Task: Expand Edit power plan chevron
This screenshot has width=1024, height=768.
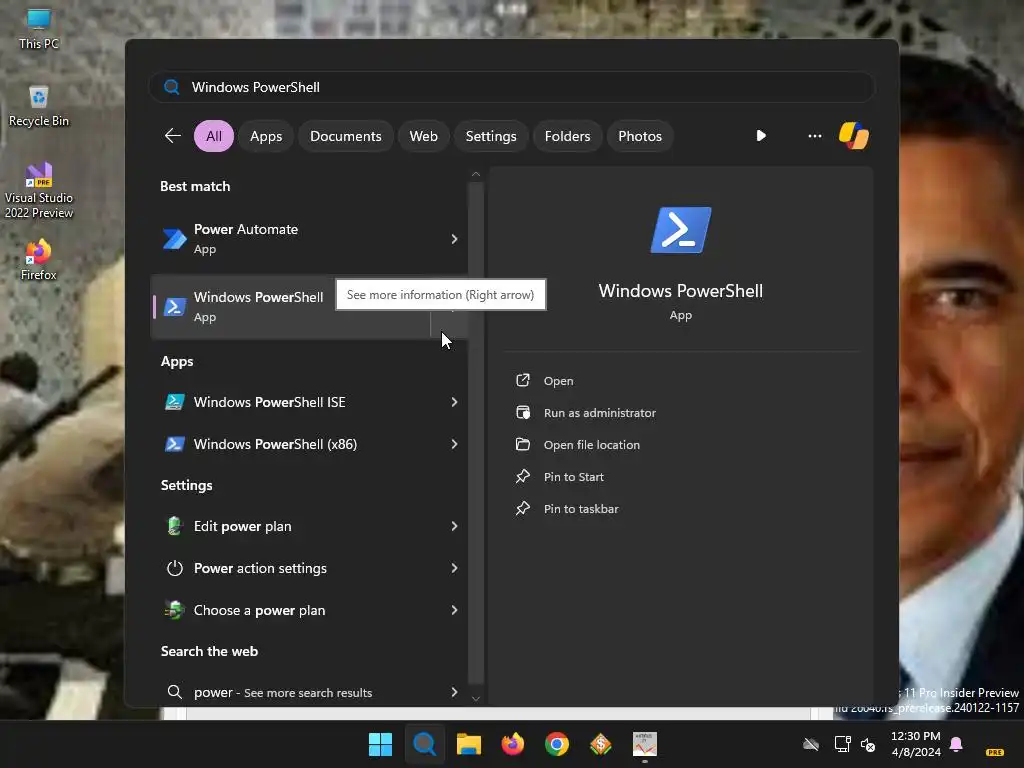Action: [454, 526]
